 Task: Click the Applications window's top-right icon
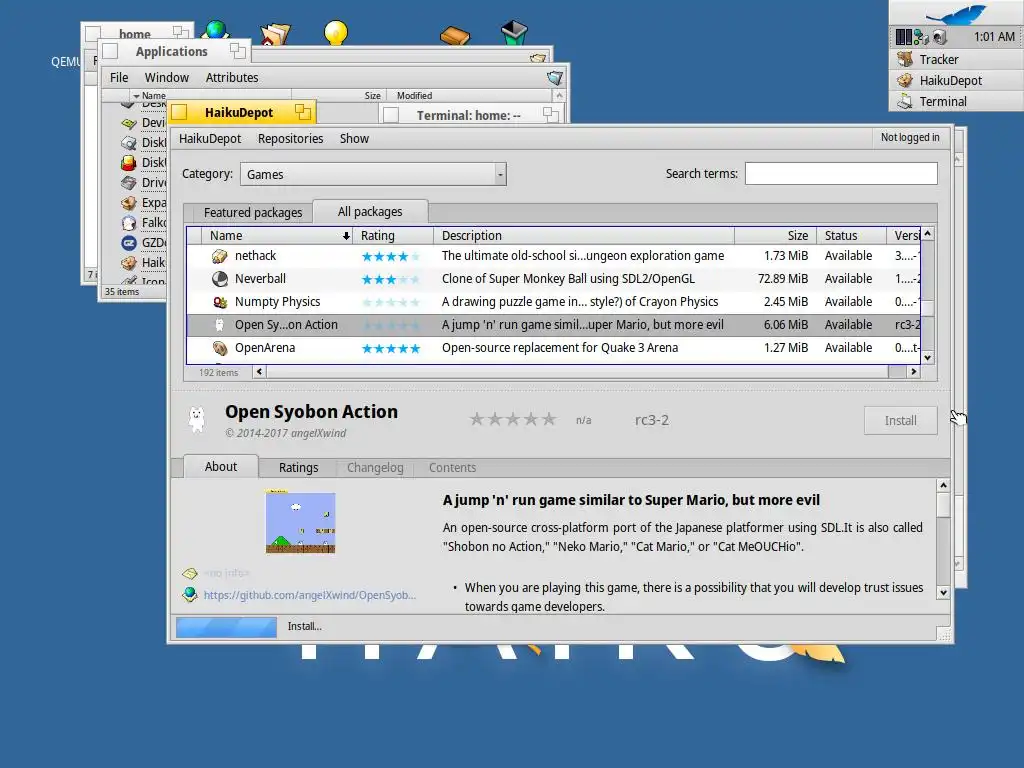554,78
